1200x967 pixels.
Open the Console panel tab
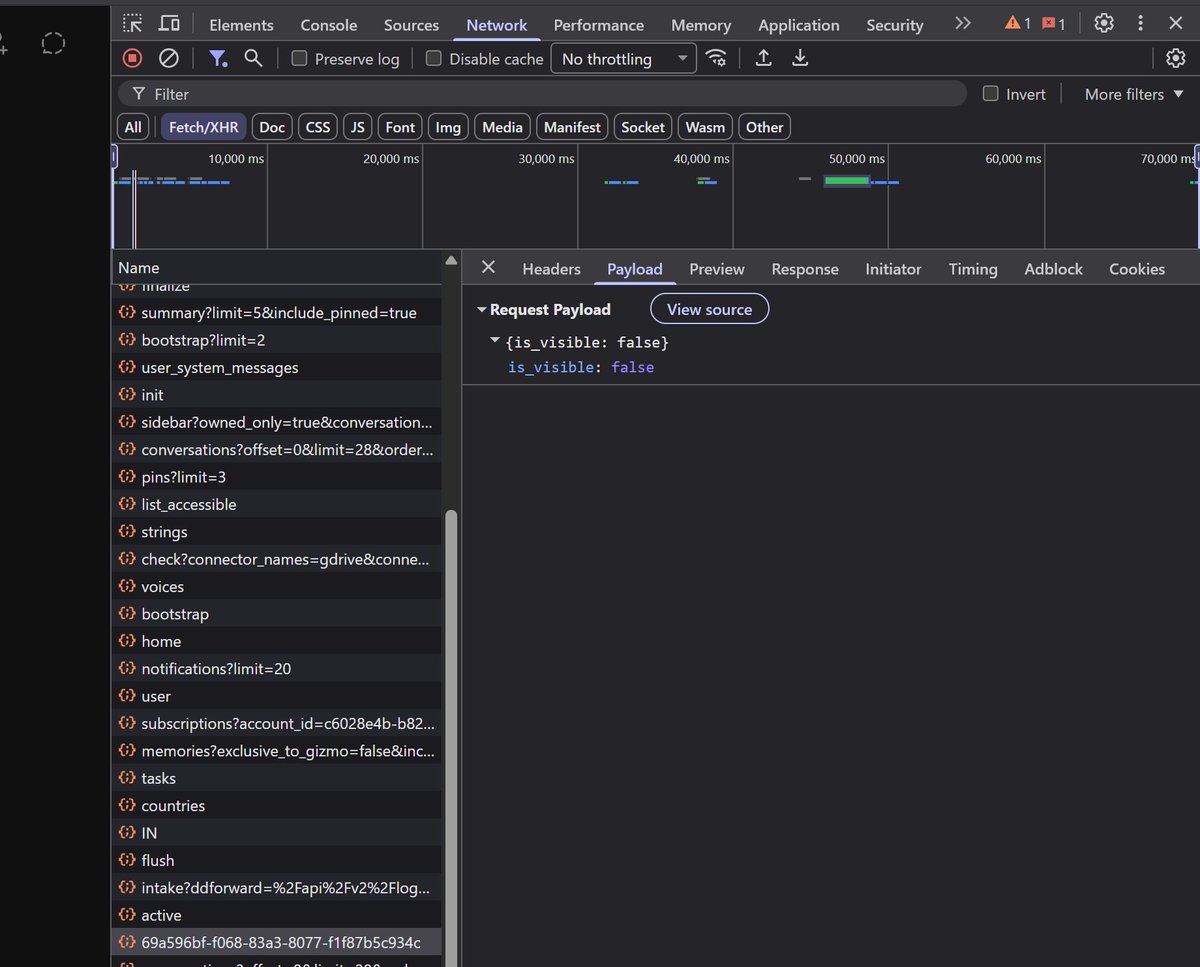[x=329, y=25]
